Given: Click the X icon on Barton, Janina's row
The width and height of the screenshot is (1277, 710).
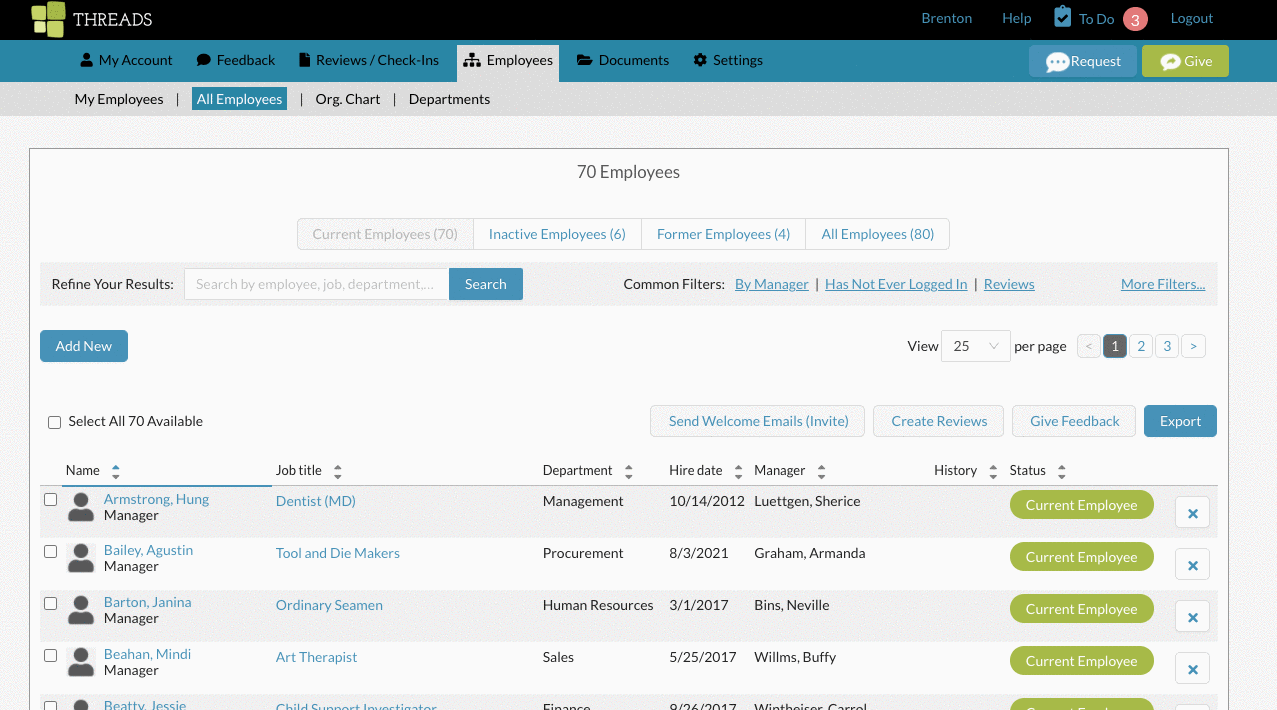Looking at the screenshot, I should point(1192,617).
